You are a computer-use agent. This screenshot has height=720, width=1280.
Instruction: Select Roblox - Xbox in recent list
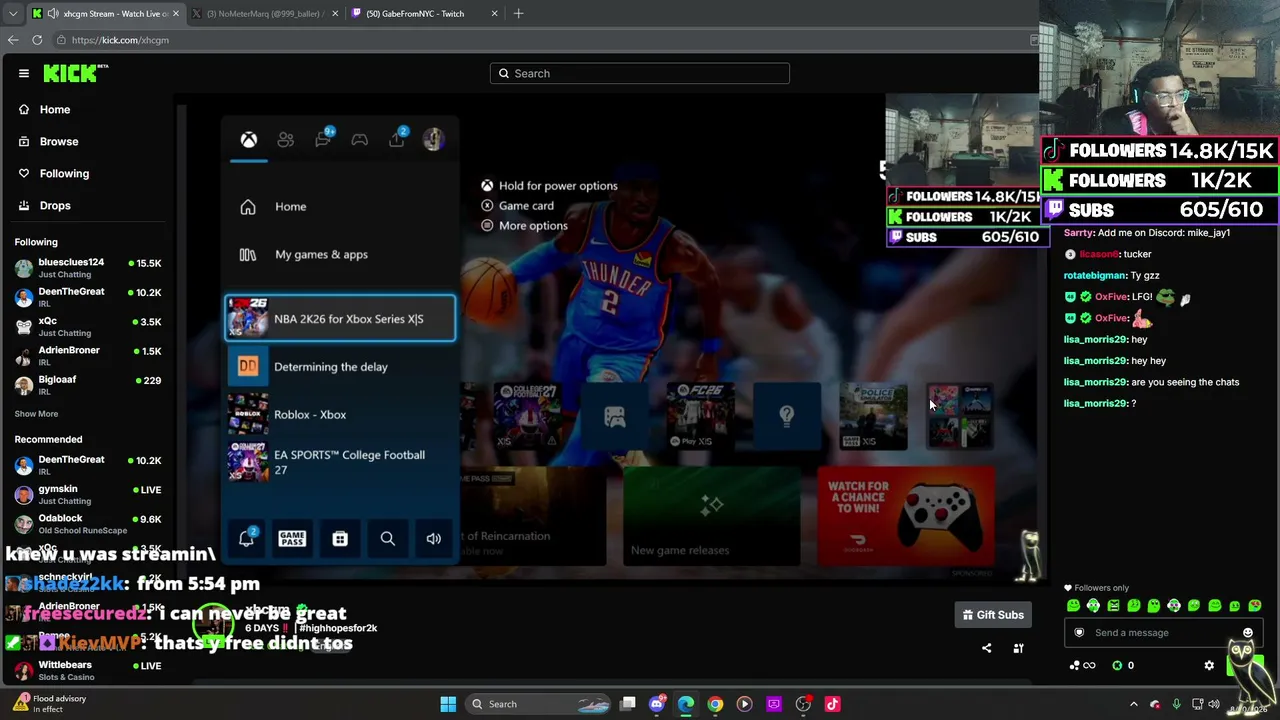[340, 415]
